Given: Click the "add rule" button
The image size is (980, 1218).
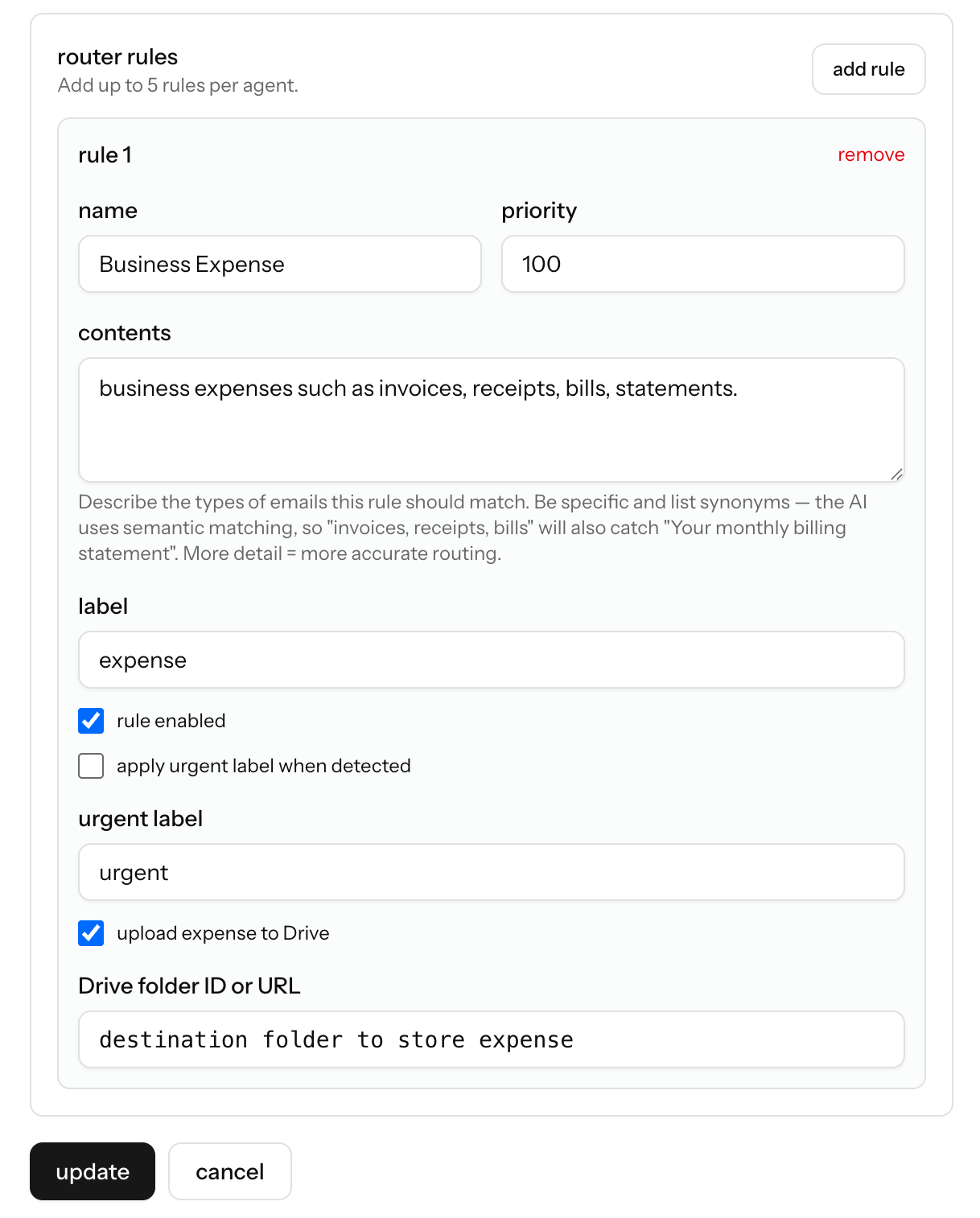Looking at the screenshot, I should coord(868,69).
